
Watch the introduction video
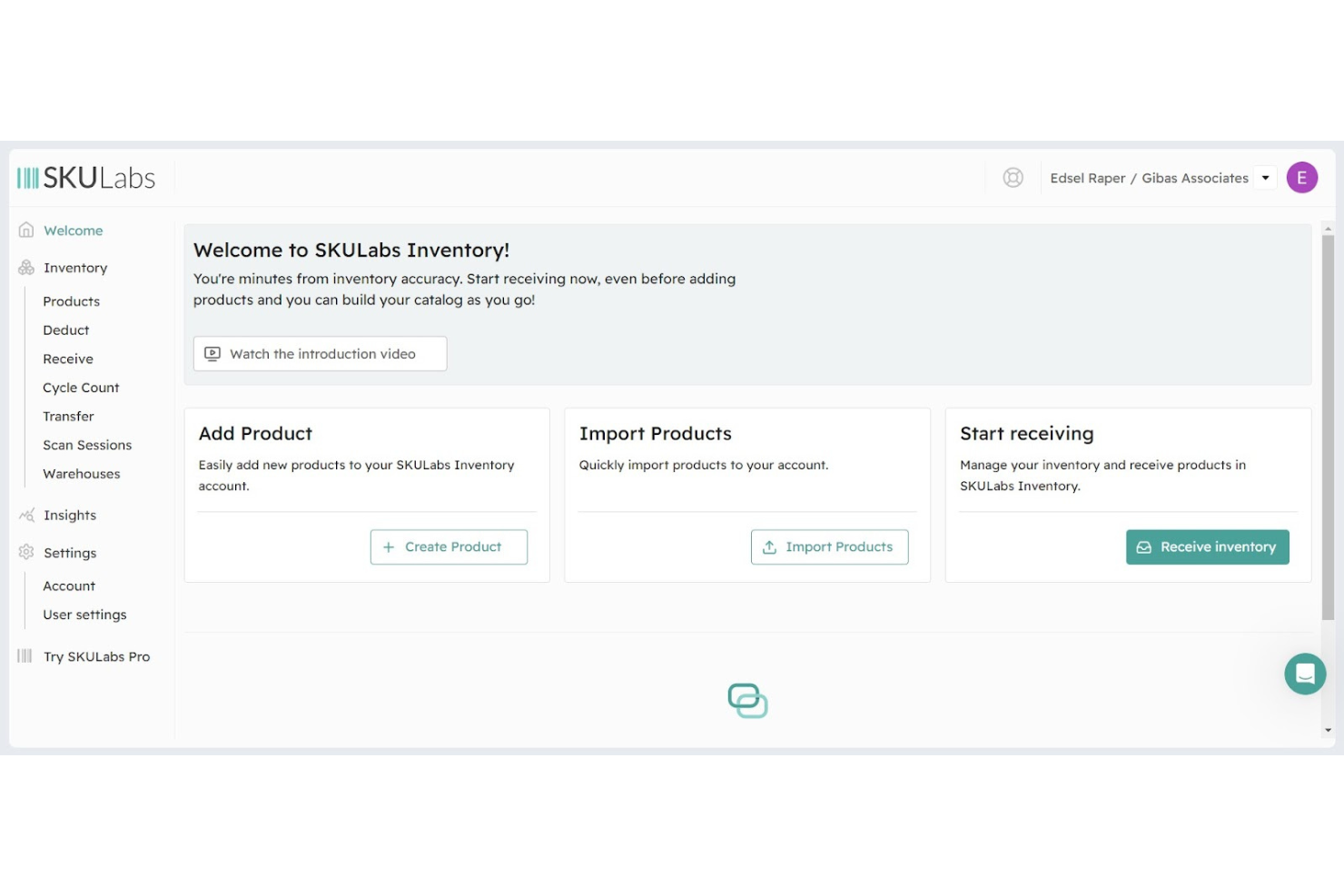point(320,354)
